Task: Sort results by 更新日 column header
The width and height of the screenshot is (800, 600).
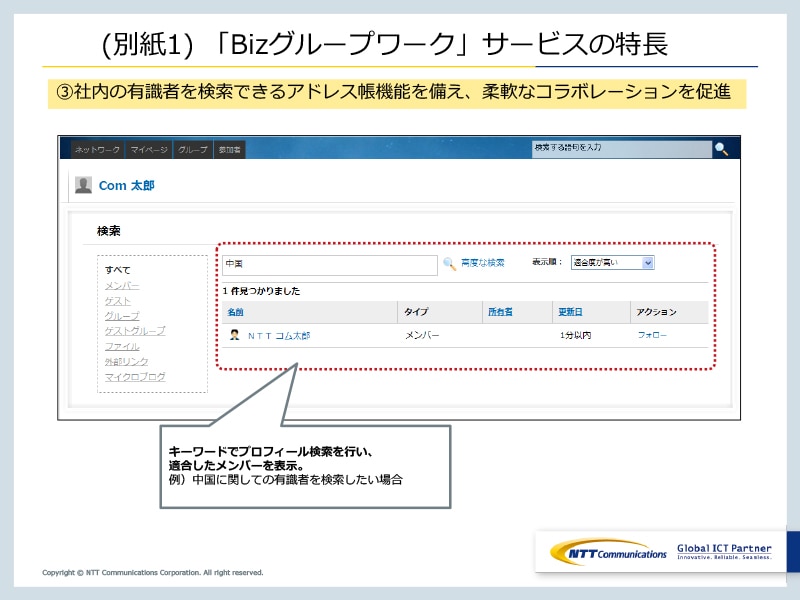Action: 570,312
